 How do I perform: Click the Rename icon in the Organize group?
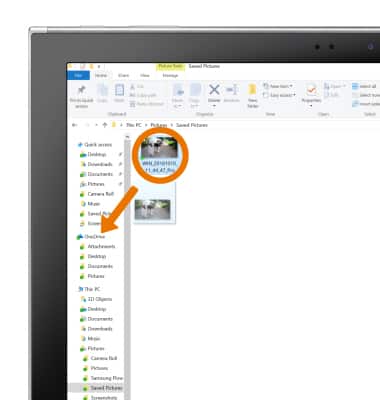(231, 89)
